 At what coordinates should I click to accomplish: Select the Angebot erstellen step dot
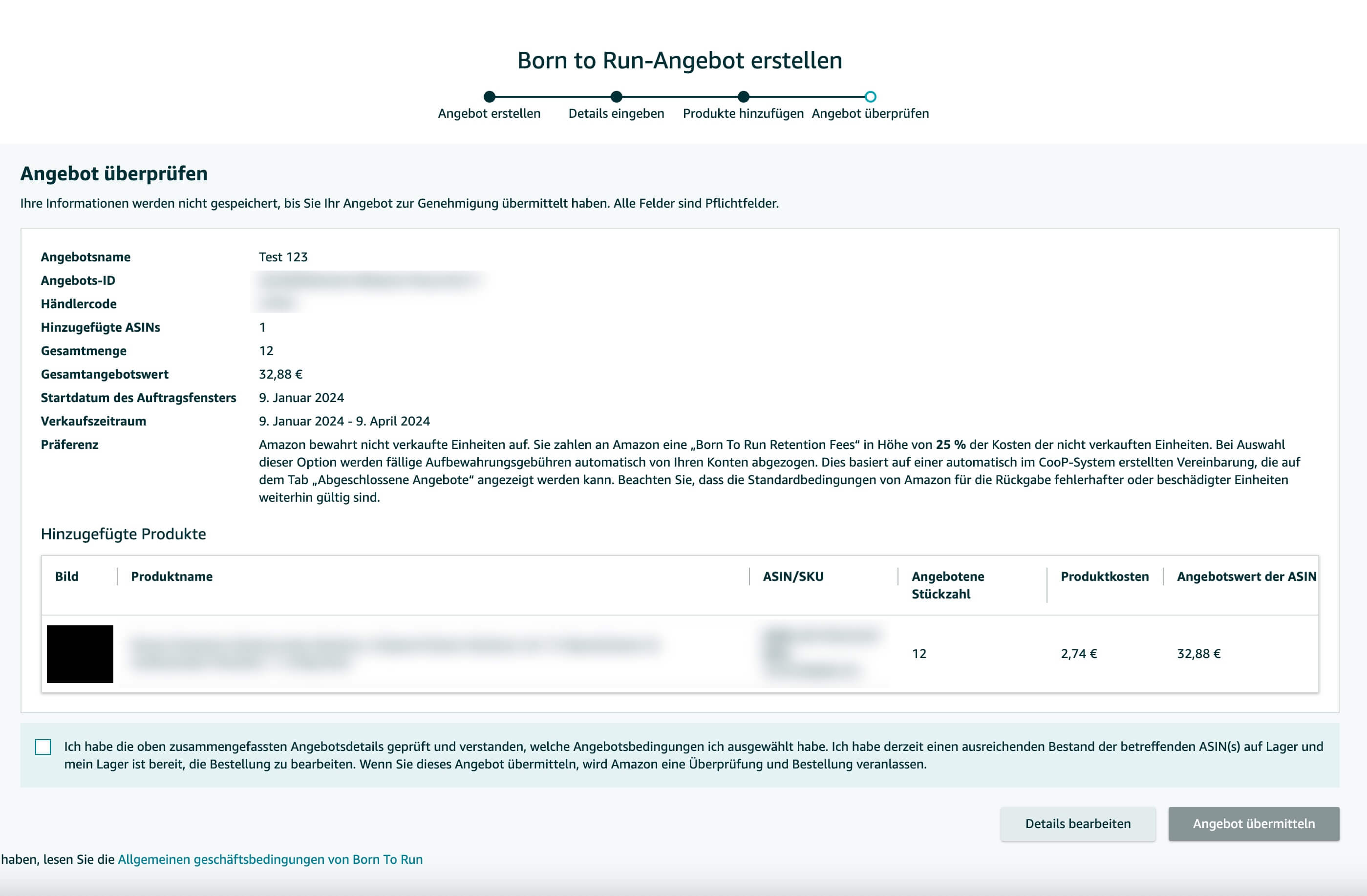point(490,97)
